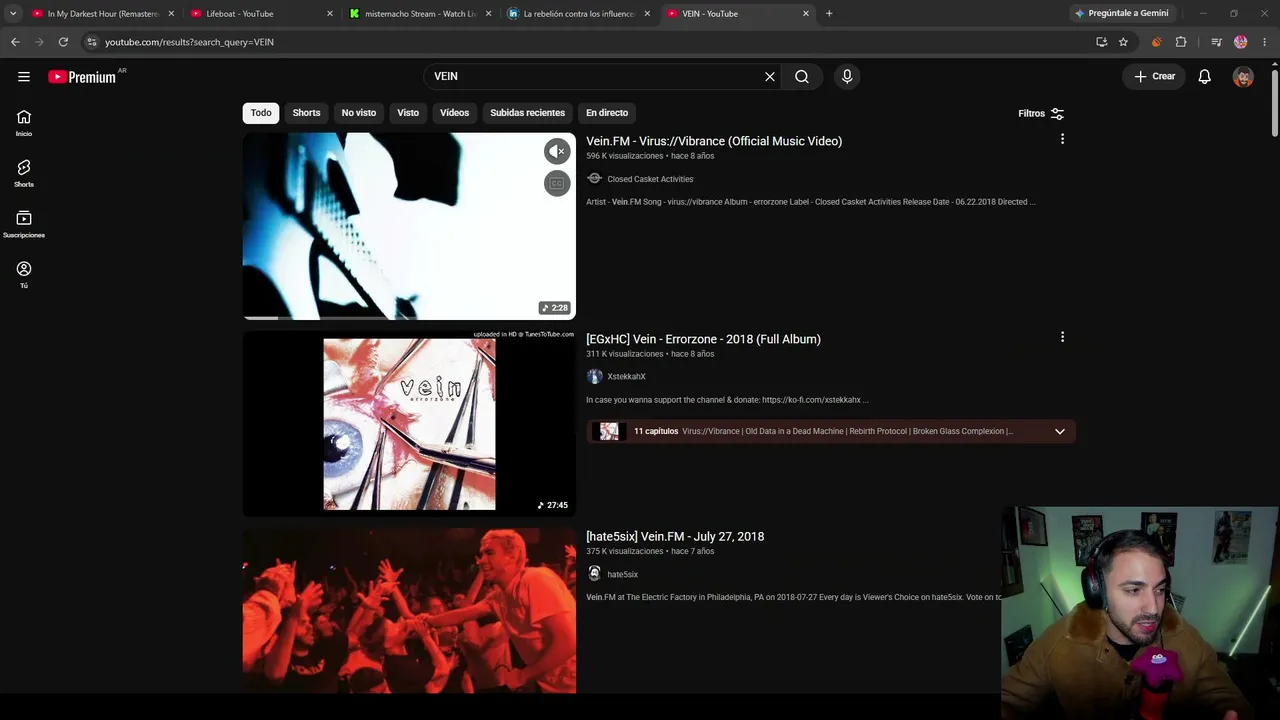
Task: Play the Errorzone album cover thumbnail
Action: pyautogui.click(x=409, y=424)
